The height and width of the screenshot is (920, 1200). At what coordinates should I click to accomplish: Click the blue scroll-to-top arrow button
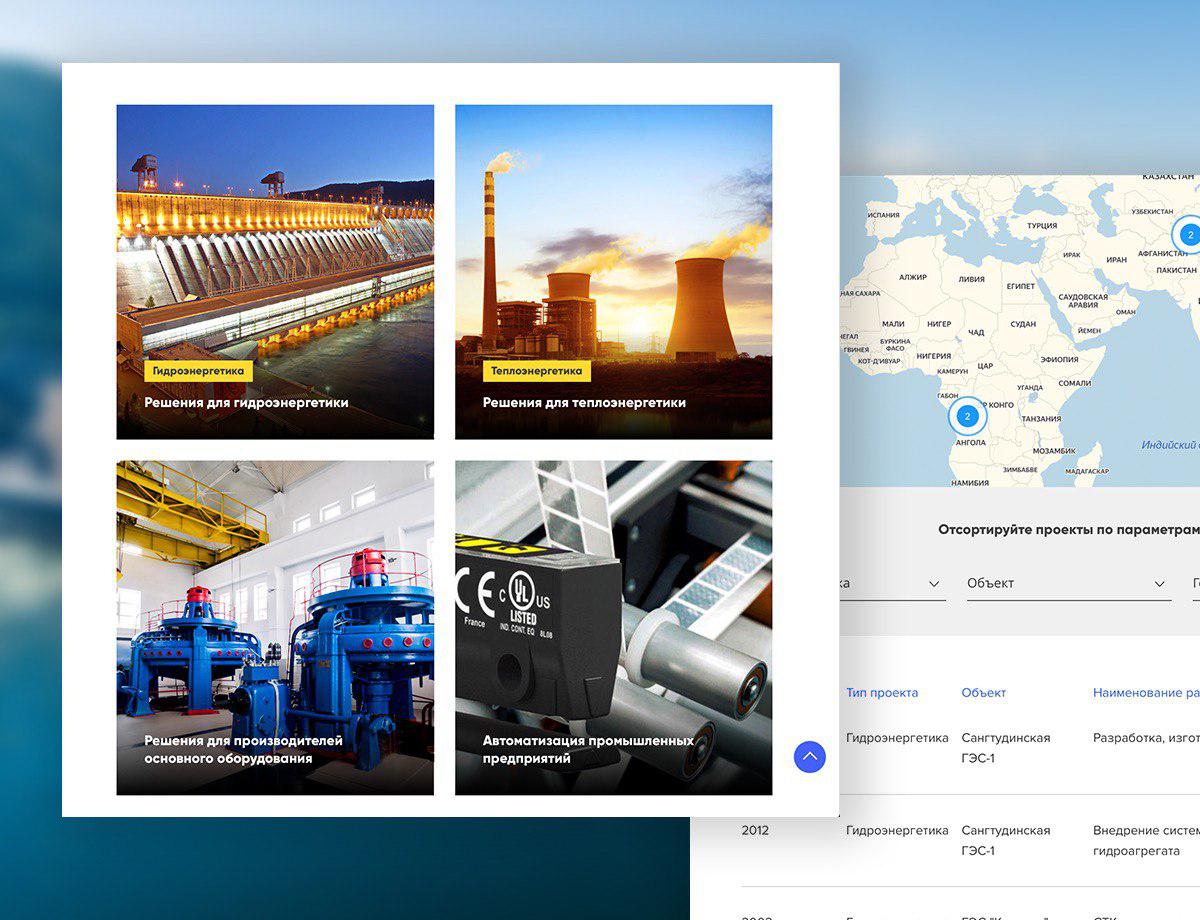click(x=810, y=757)
